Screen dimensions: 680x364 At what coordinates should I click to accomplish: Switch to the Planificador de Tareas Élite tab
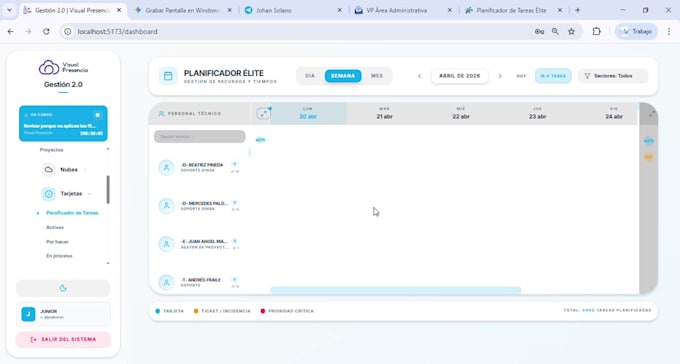(x=513, y=10)
